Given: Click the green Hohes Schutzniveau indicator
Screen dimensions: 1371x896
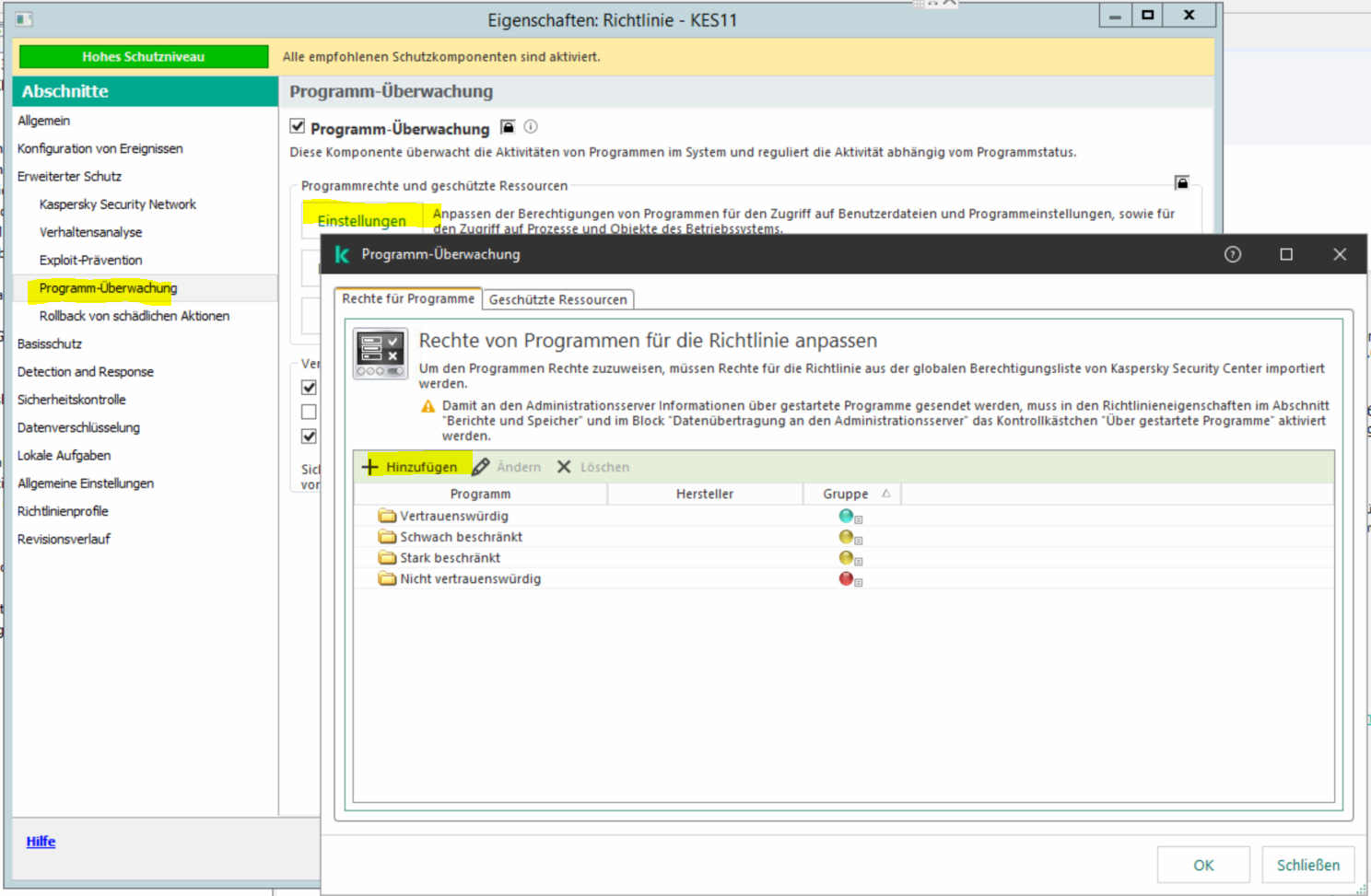Looking at the screenshot, I should pos(144,57).
